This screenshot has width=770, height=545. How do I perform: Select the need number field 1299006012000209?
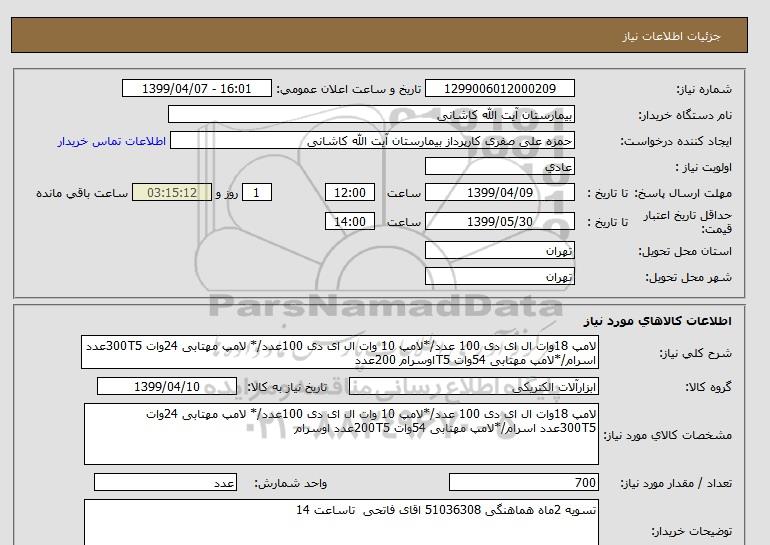[499, 89]
